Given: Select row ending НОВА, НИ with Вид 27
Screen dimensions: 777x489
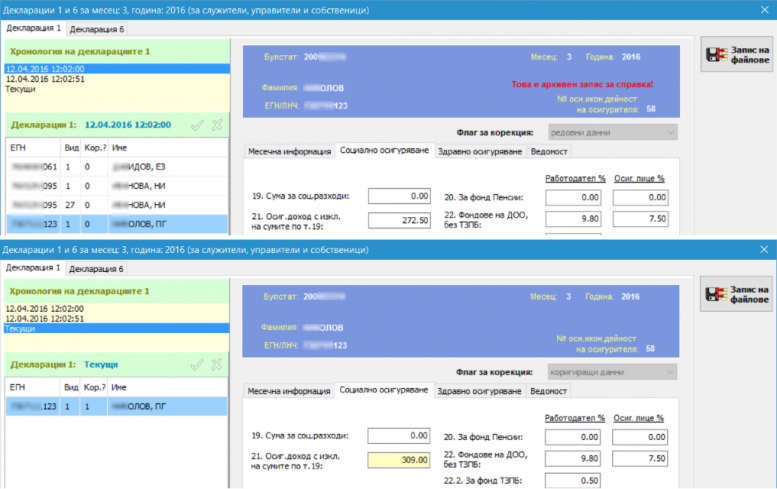Looking at the screenshot, I should 117,205.
